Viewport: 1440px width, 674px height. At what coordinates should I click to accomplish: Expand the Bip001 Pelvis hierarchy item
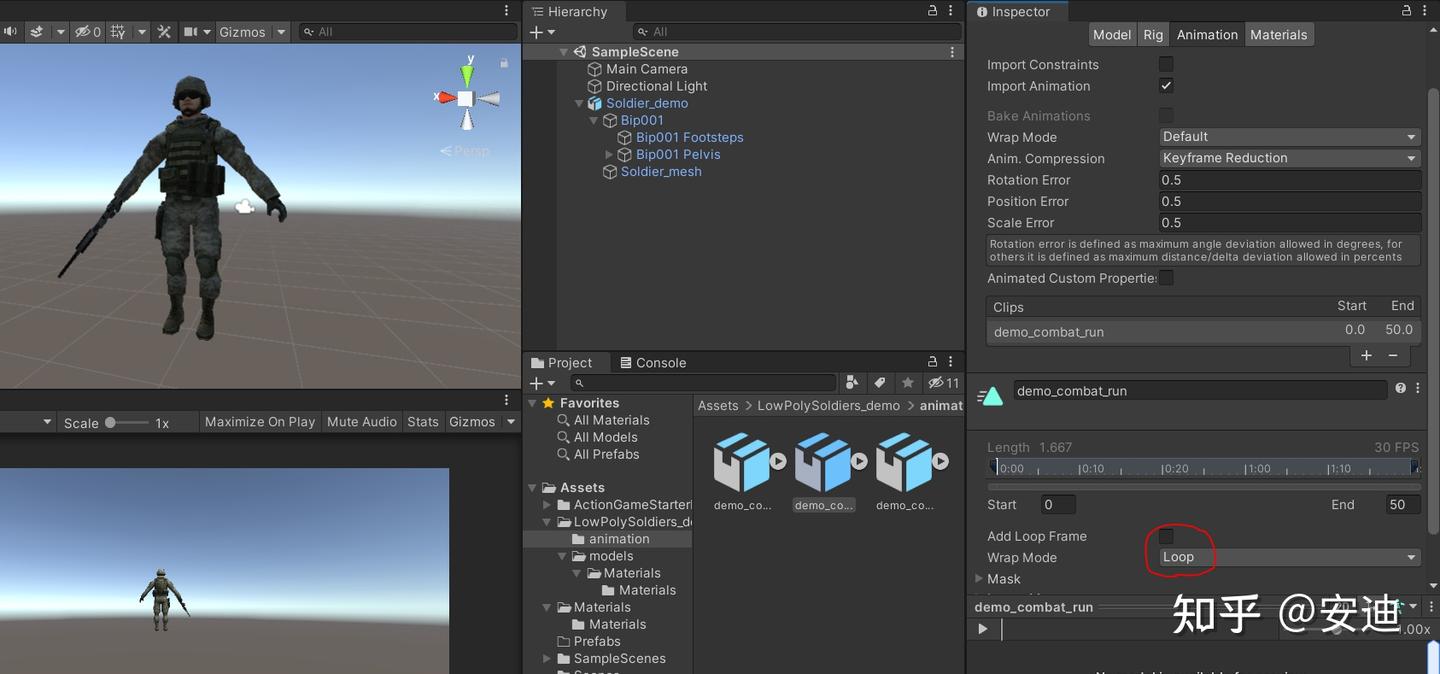coord(609,154)
